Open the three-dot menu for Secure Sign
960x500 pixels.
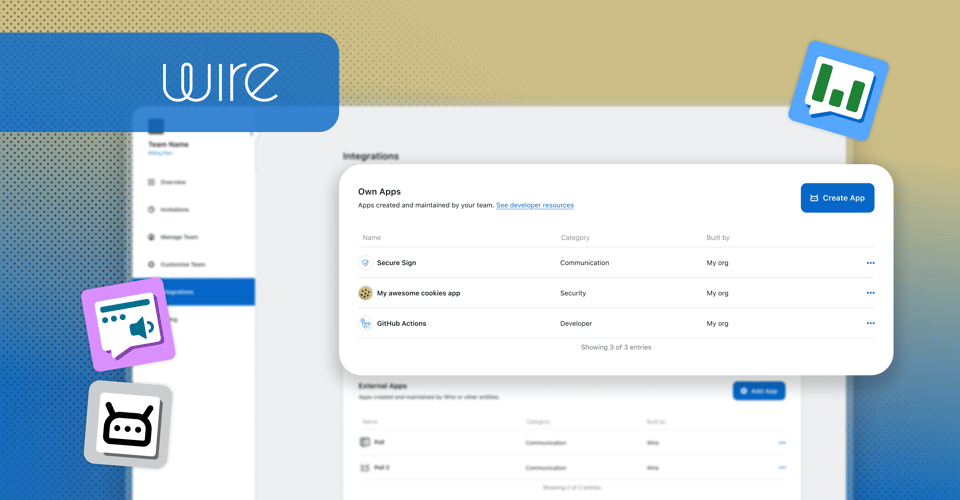pyautogui.click(x=870, y=263)
